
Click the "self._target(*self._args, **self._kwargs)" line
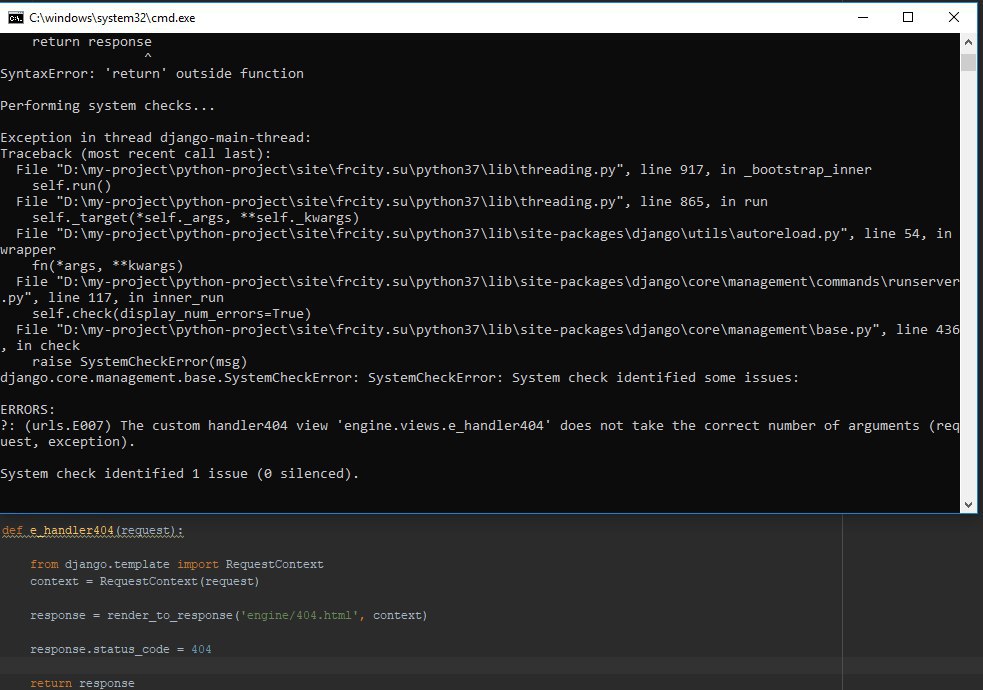coord(196,217)
